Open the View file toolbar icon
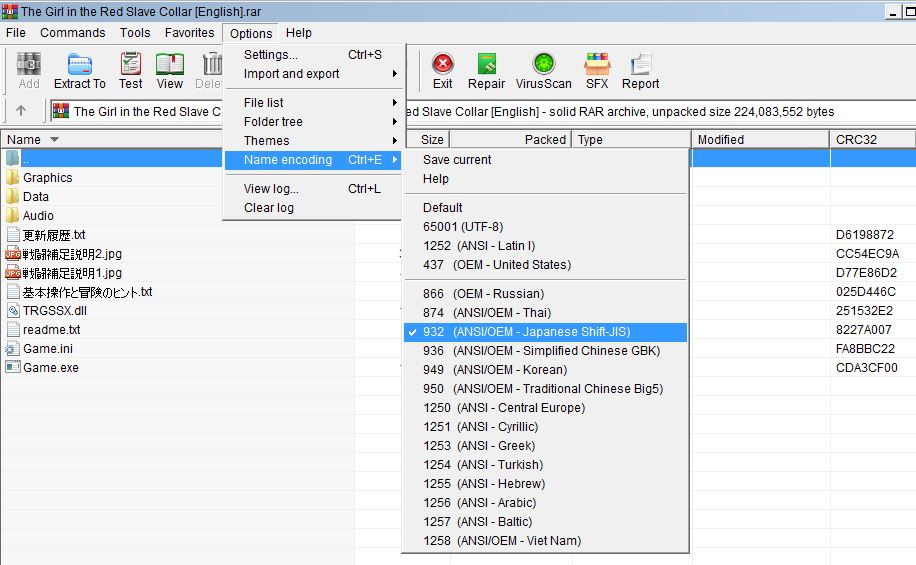This screenshot has width=916, height=565. tap(170, 71)
